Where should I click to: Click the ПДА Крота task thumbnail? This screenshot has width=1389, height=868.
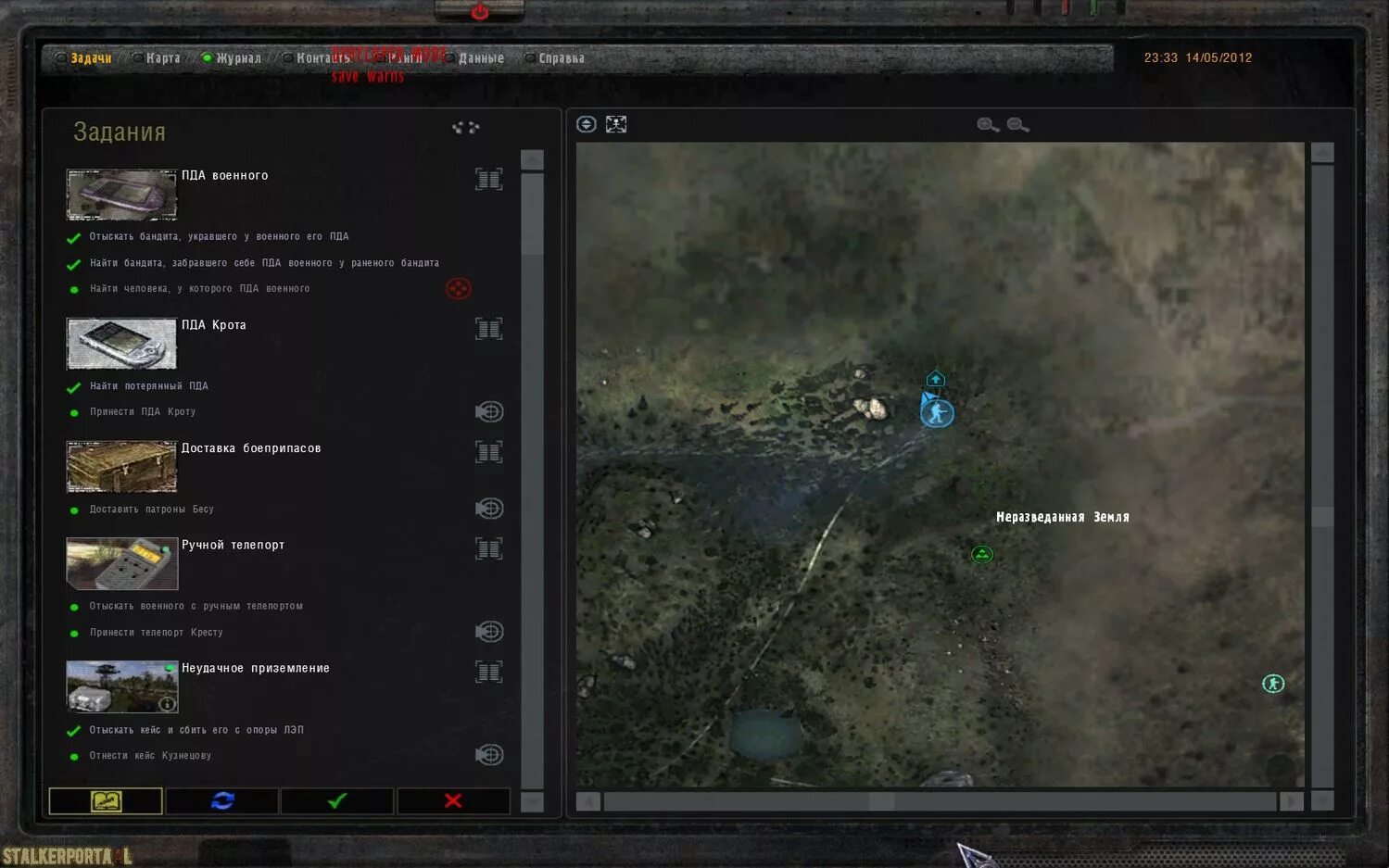(x=121, y=344)
